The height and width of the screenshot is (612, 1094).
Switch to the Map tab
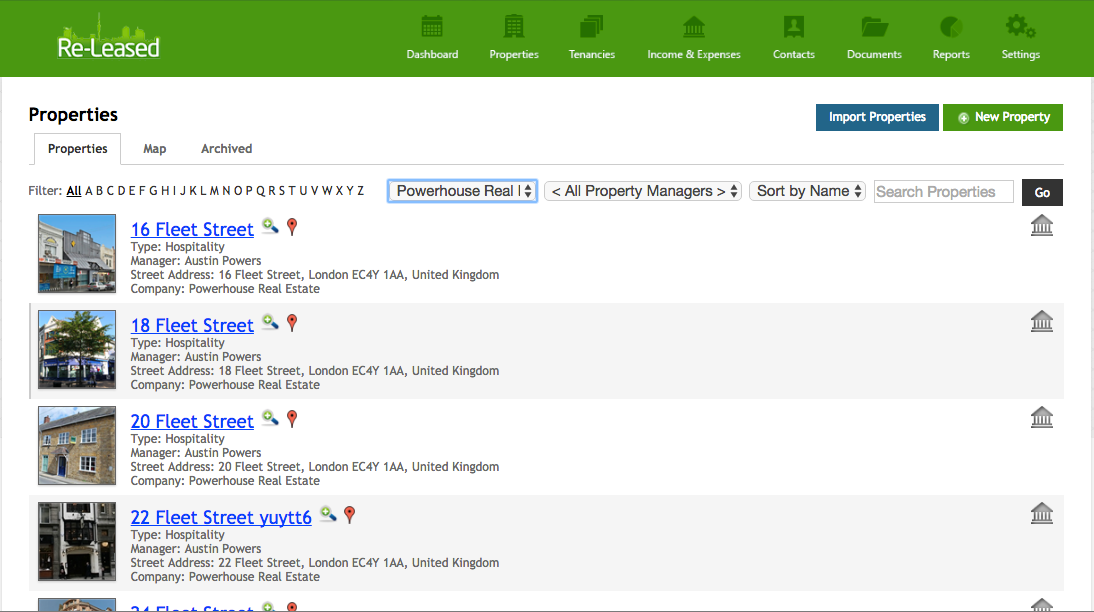154,149
